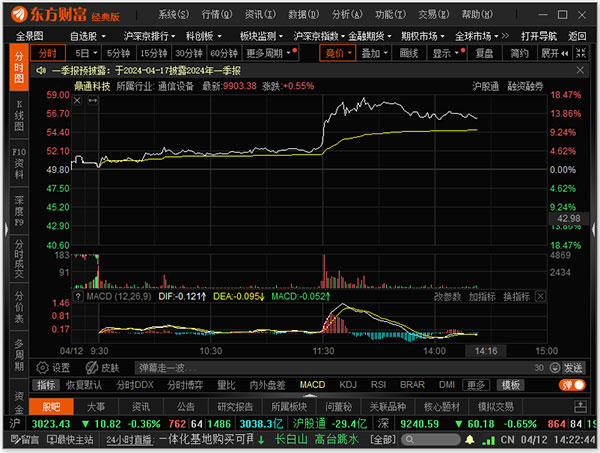Viewport: 600px width, 453px height.
Task: Click the 最快主站 server icon
Action: click(x=70, y=440)
